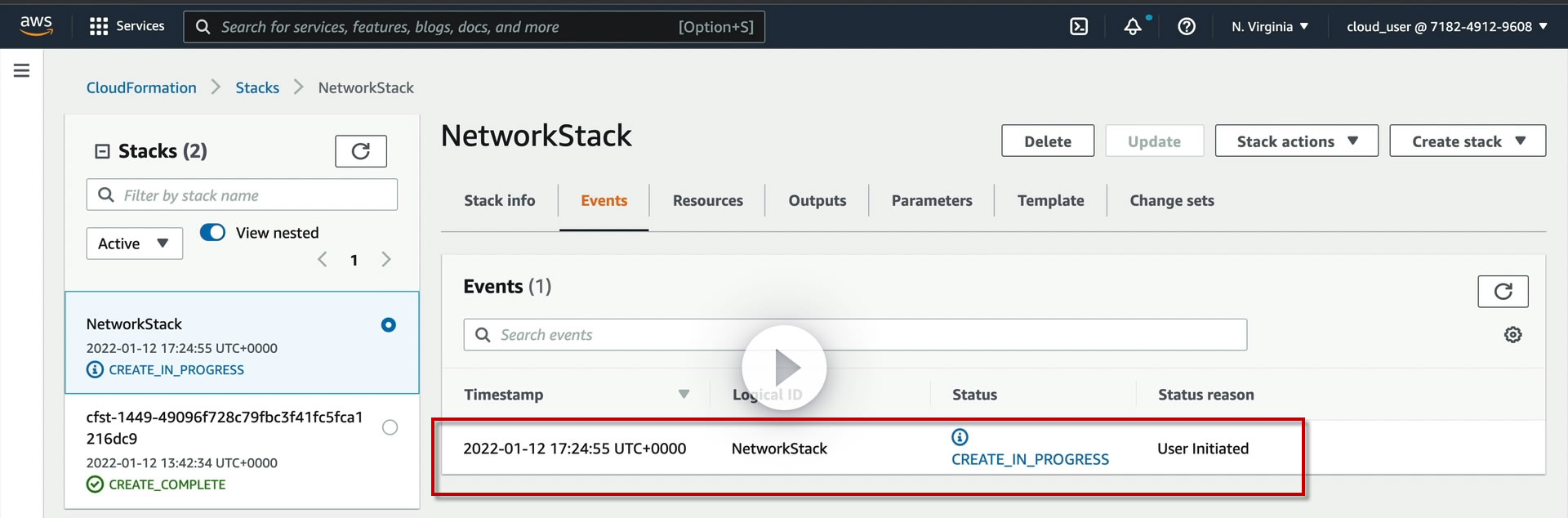Screen dimensions: 1568x518
Task: Open the N. Virginia region dropdown
Action: (1270, 27)
